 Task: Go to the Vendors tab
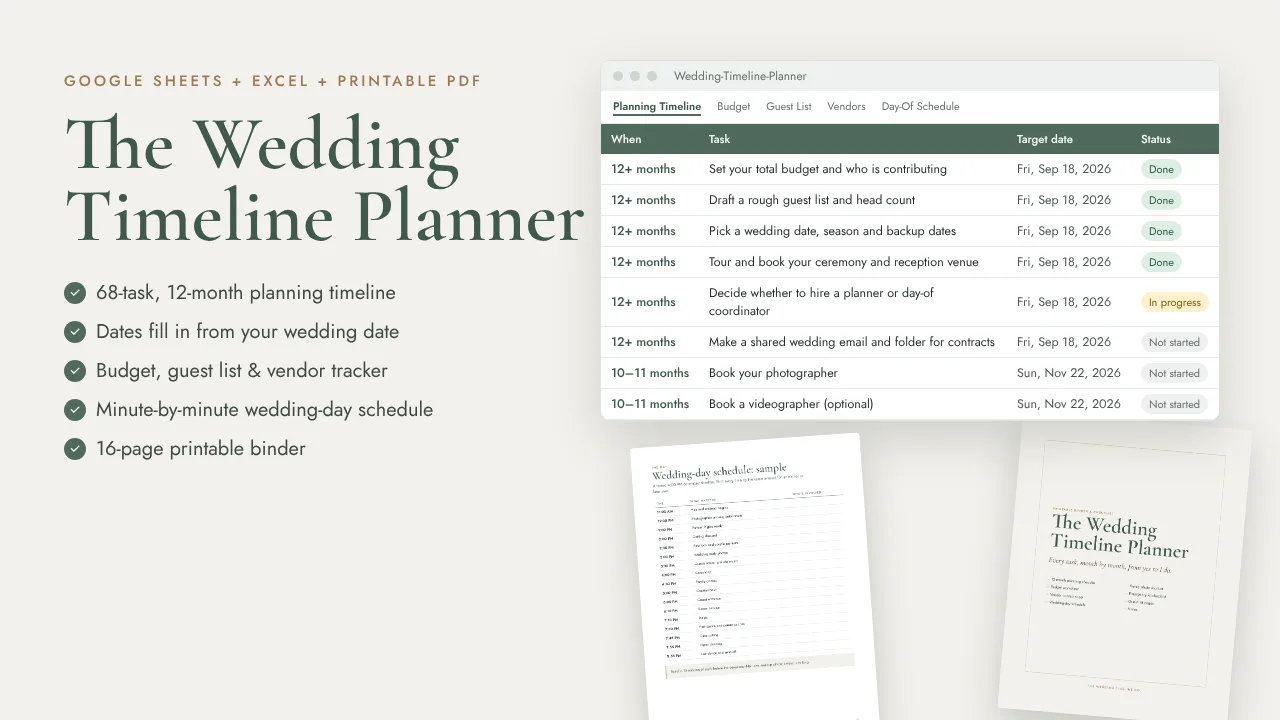tap(846, 106)
